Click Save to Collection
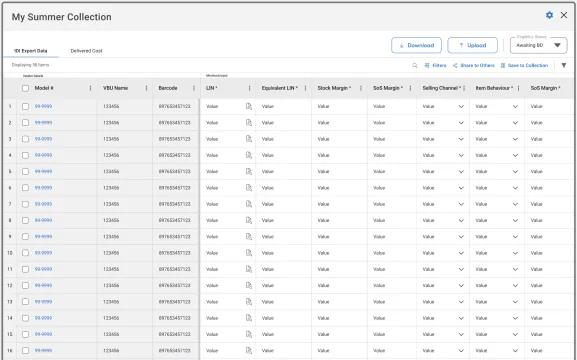The width and height of the screenshot is (577, 360). [x=524, y=66]
